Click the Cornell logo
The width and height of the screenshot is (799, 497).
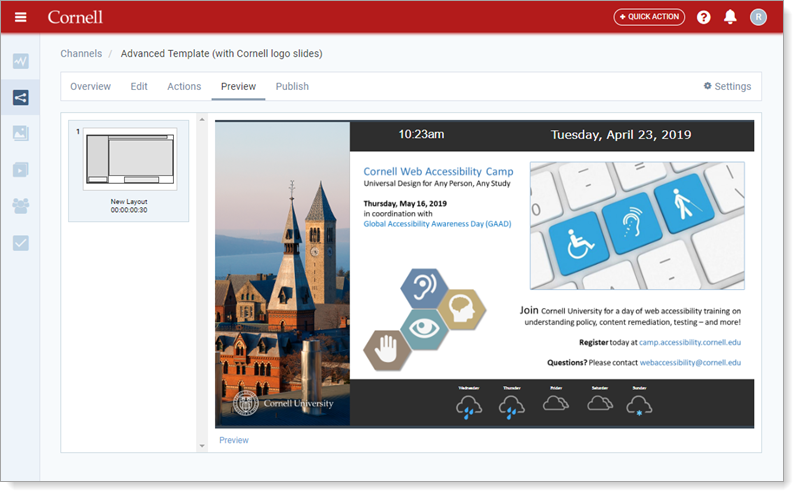[75, 17]
